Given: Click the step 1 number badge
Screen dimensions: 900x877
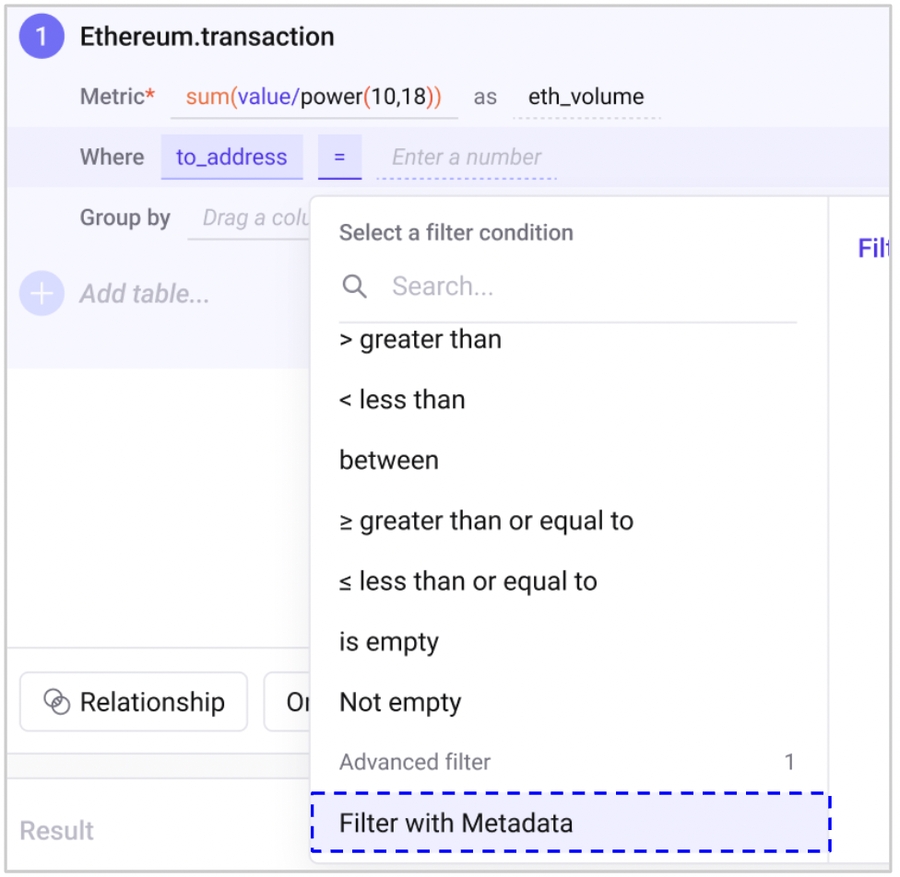Looking at the screenshot, I should [42, 37].
